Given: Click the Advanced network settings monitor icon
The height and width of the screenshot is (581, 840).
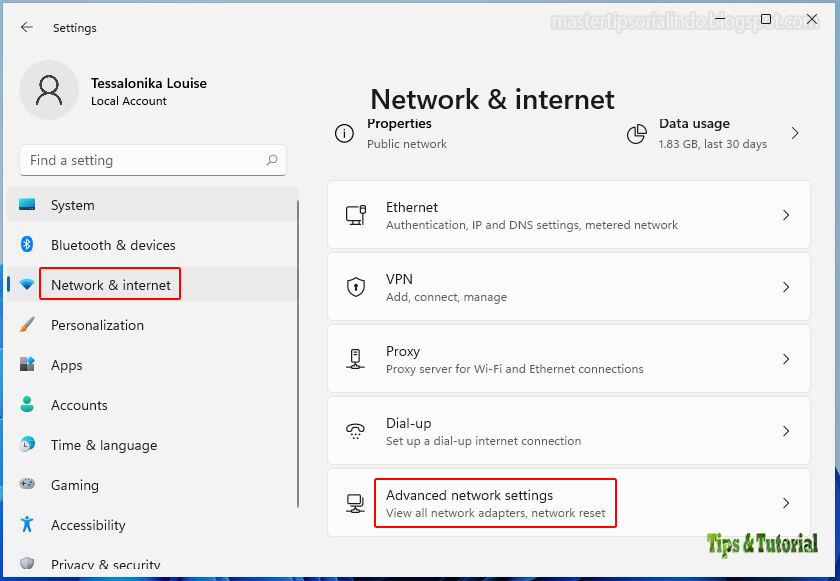Looking at the screenshot, I should pos(356,503).
